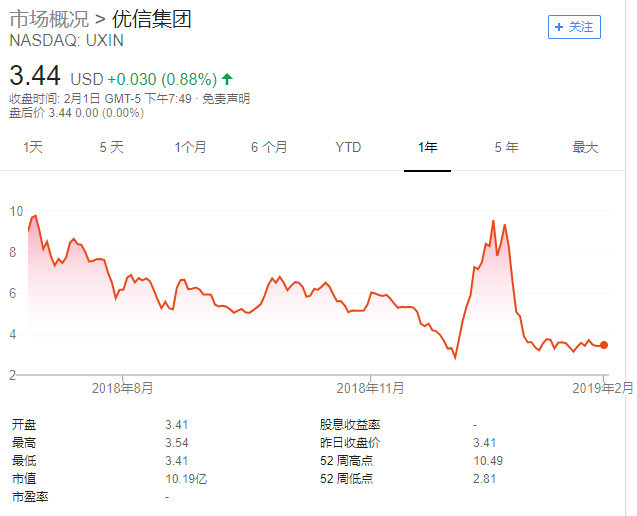Click the 优信集团 company title
This screenshot has height=516, width=637.
tap(152, 19)
